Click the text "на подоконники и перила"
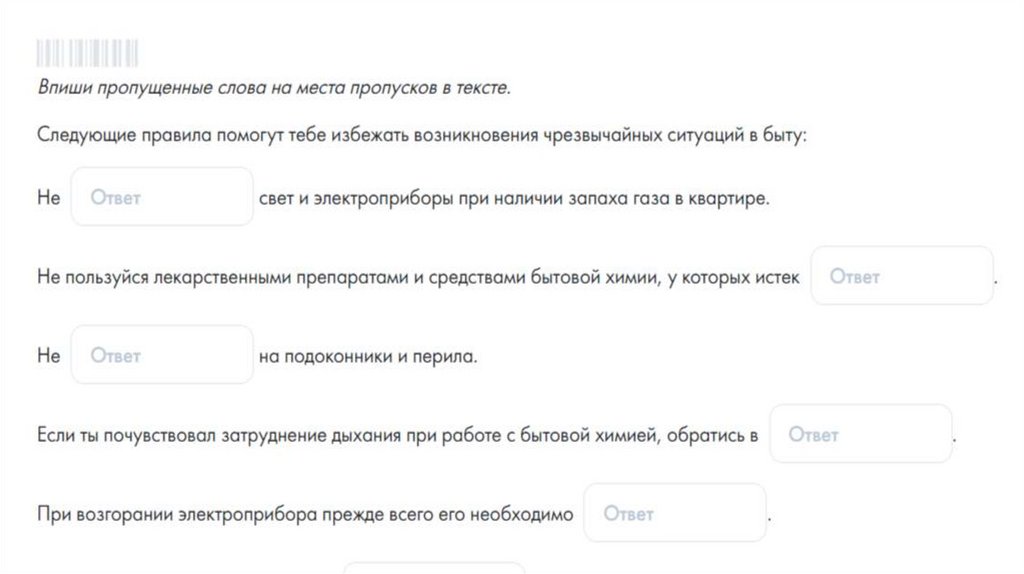This screenshot has width=1024, height=574. pyautogui.click(x=369, y=356)
